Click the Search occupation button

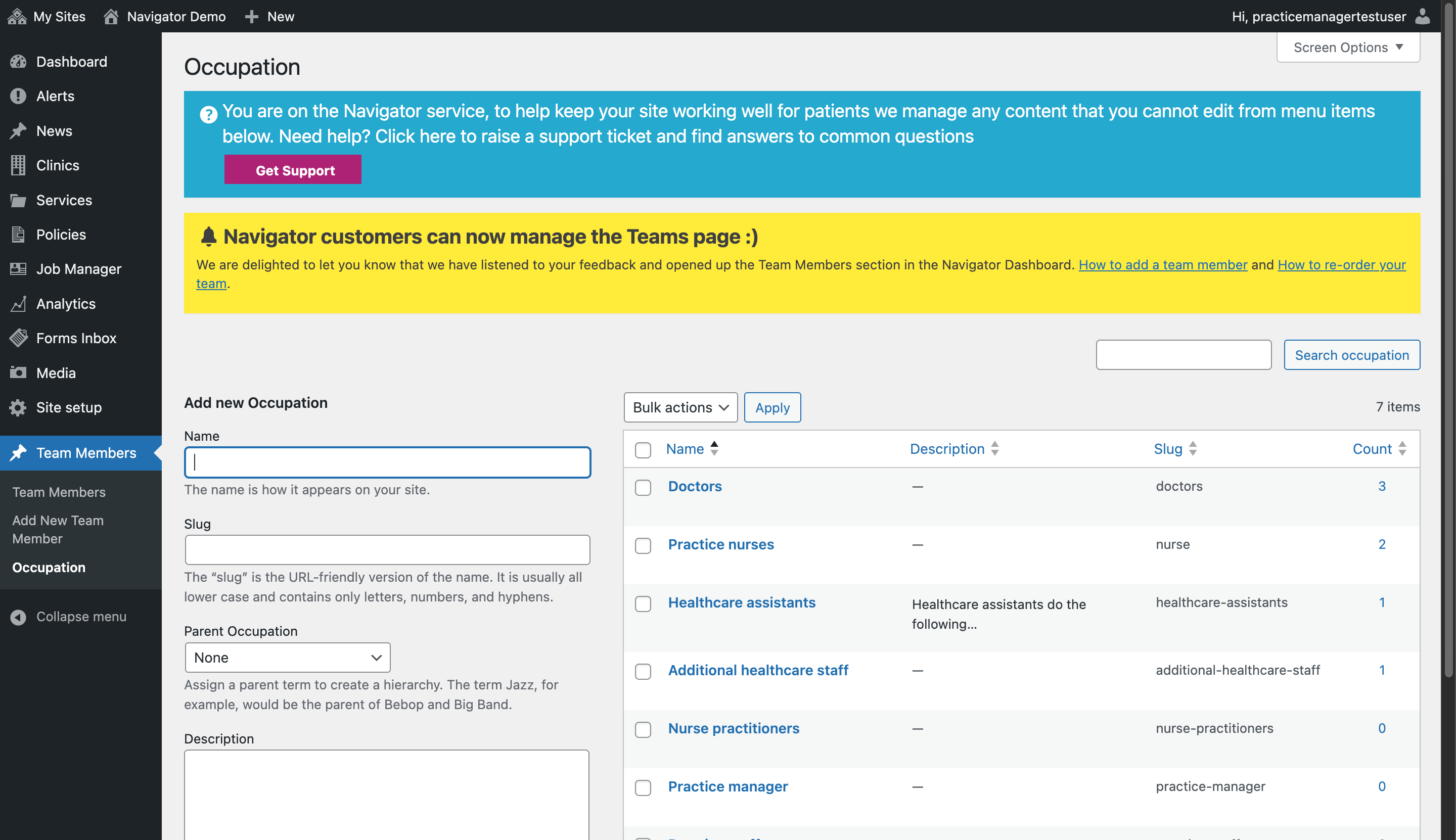tap(1351, 355)
